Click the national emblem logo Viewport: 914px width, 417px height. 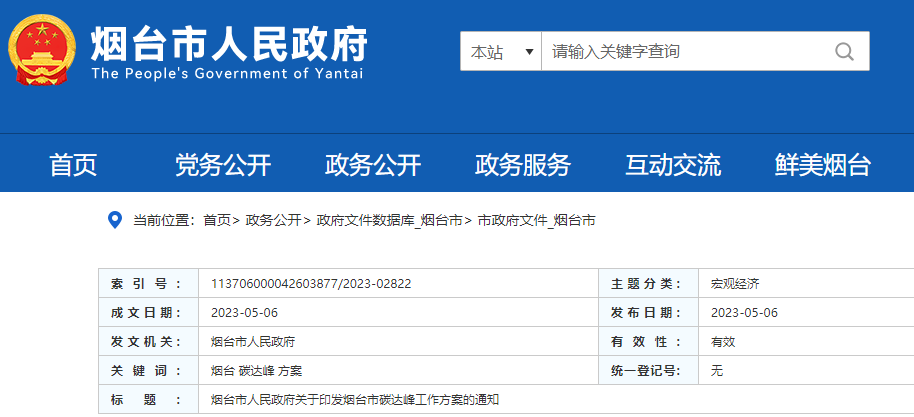[x=42, y=51]
